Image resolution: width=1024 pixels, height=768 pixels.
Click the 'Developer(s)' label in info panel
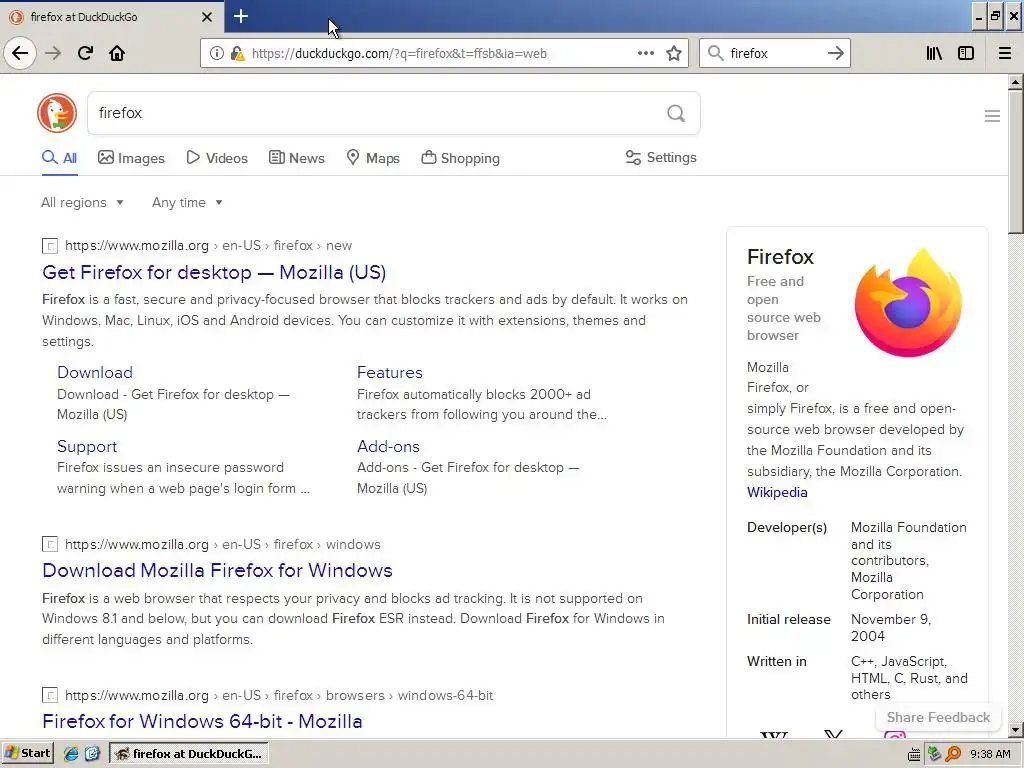coord(787,527)
